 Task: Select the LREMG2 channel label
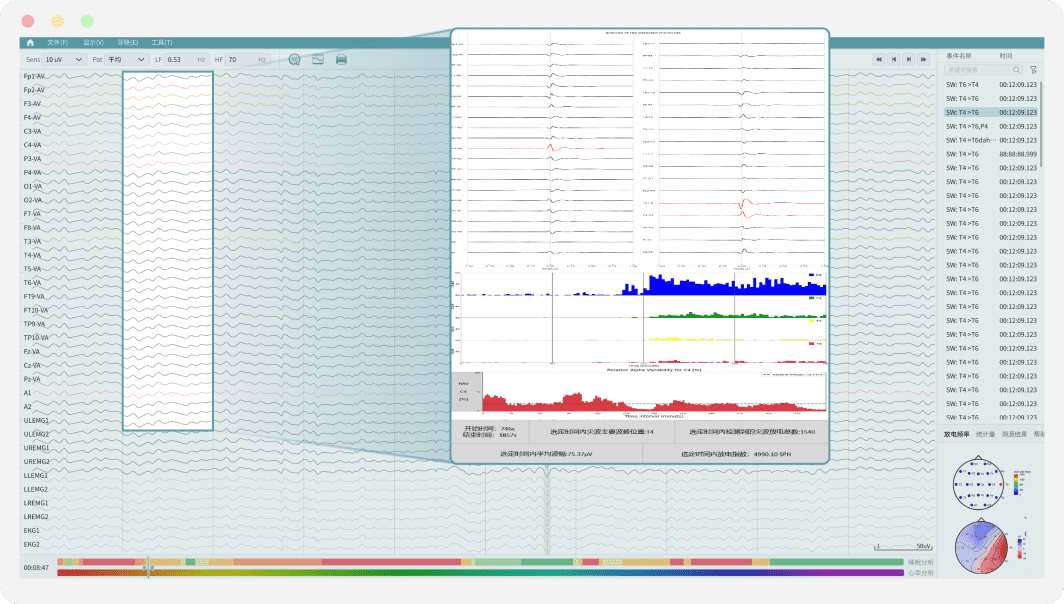pos(36,517)
